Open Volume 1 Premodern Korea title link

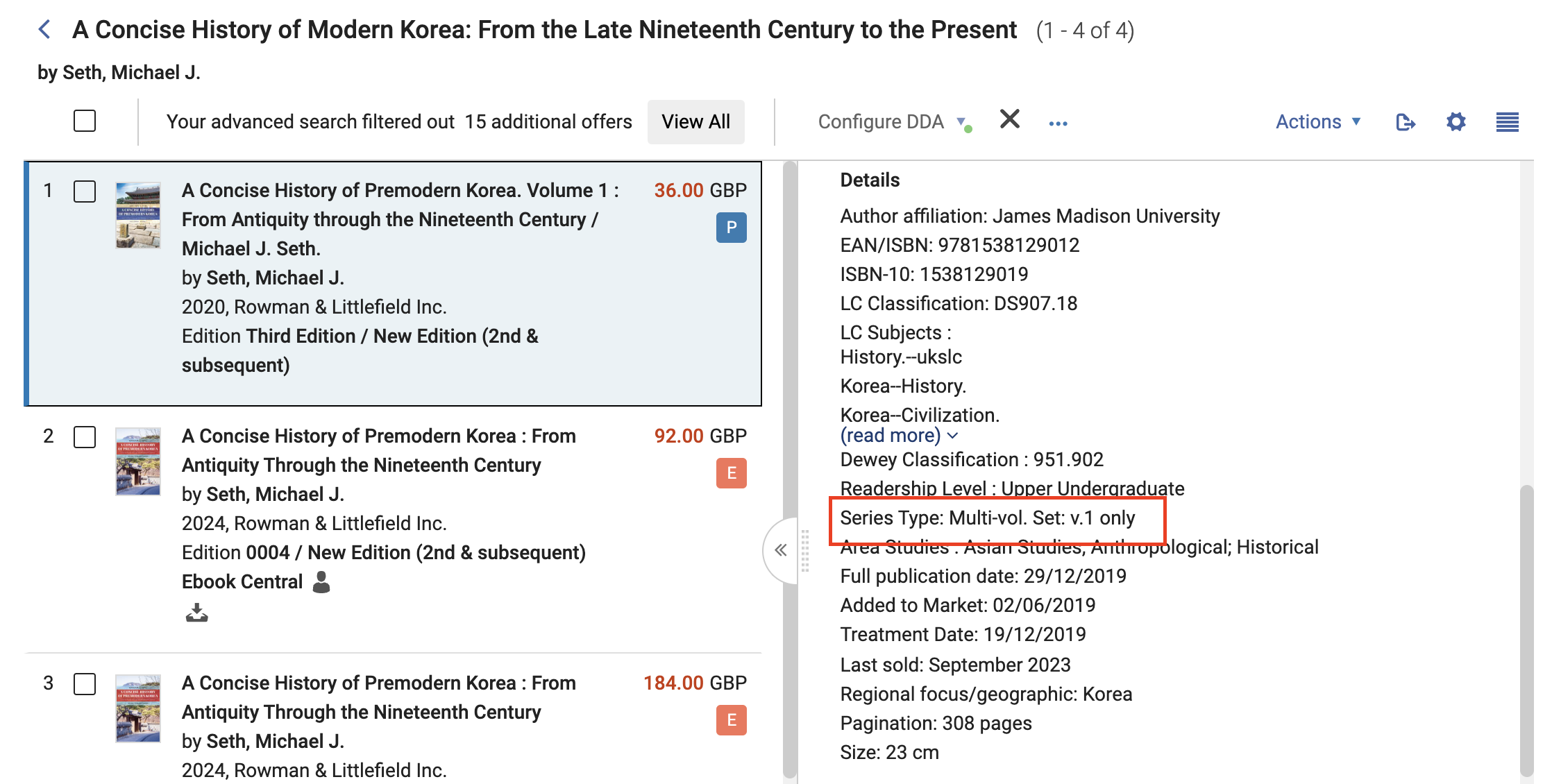pos(399,190)
